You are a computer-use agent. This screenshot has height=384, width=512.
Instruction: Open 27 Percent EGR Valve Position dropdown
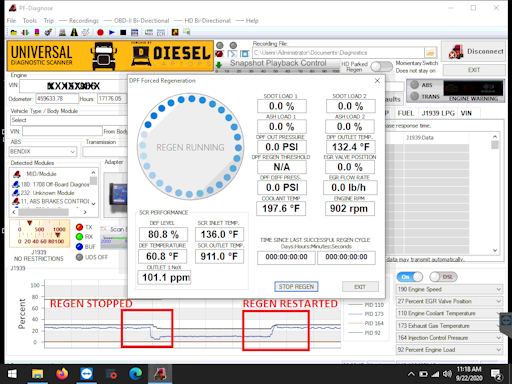449,301
